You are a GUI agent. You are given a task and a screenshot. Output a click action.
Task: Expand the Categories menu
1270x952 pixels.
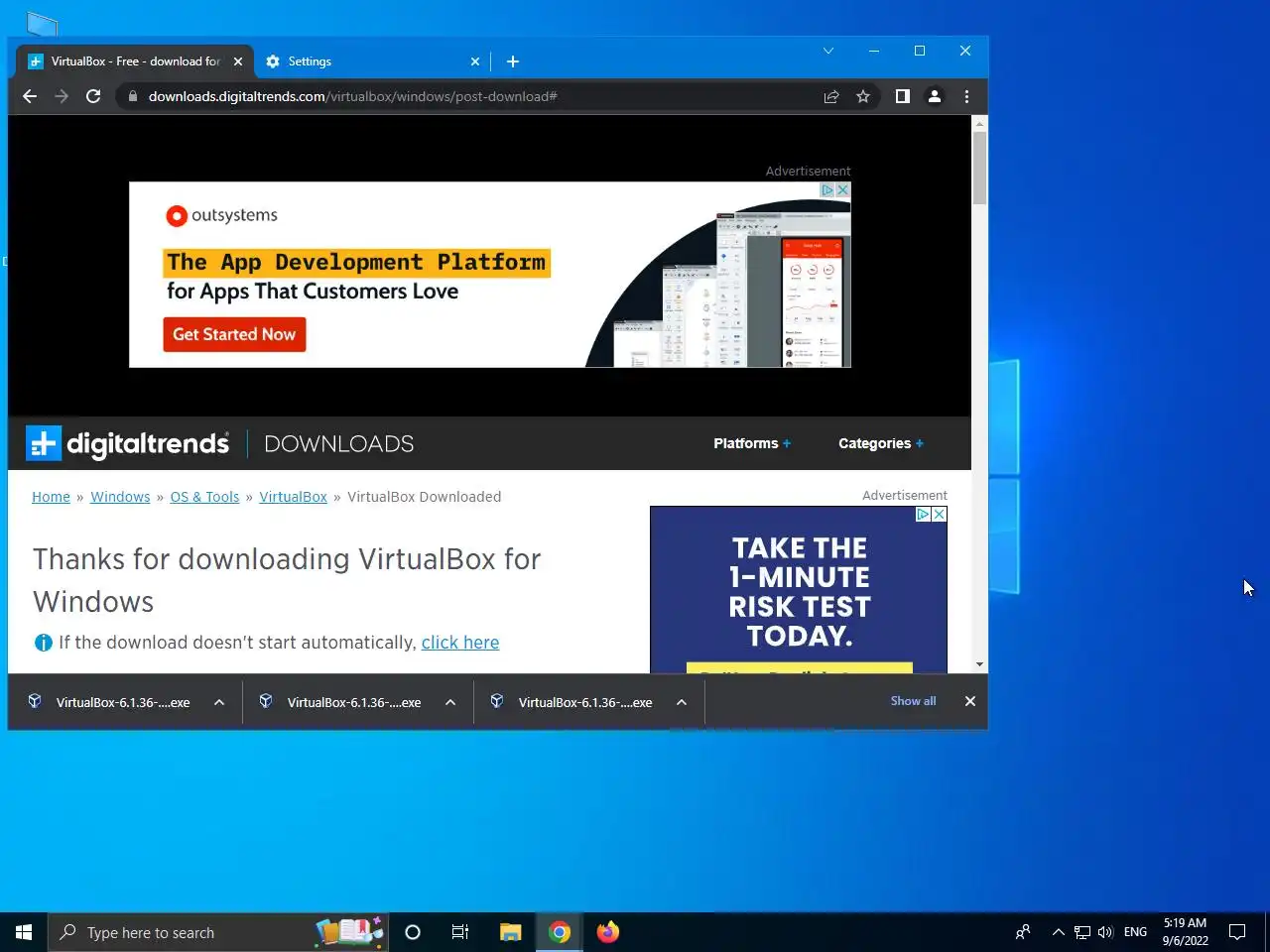click(x=881, y=443)
